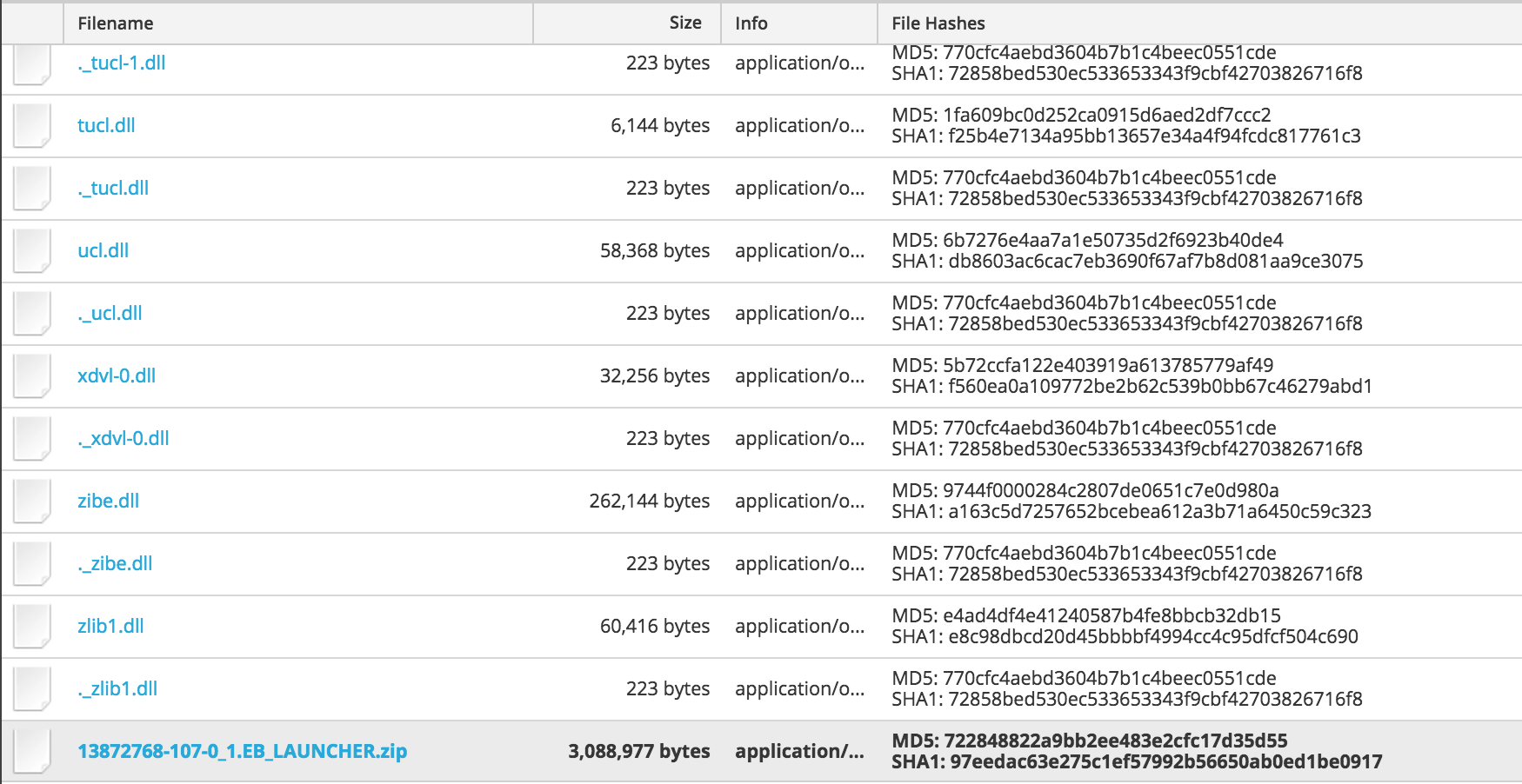Open the ucl.dll file link
Screen dimensions: 1522x784
(103, 250)
